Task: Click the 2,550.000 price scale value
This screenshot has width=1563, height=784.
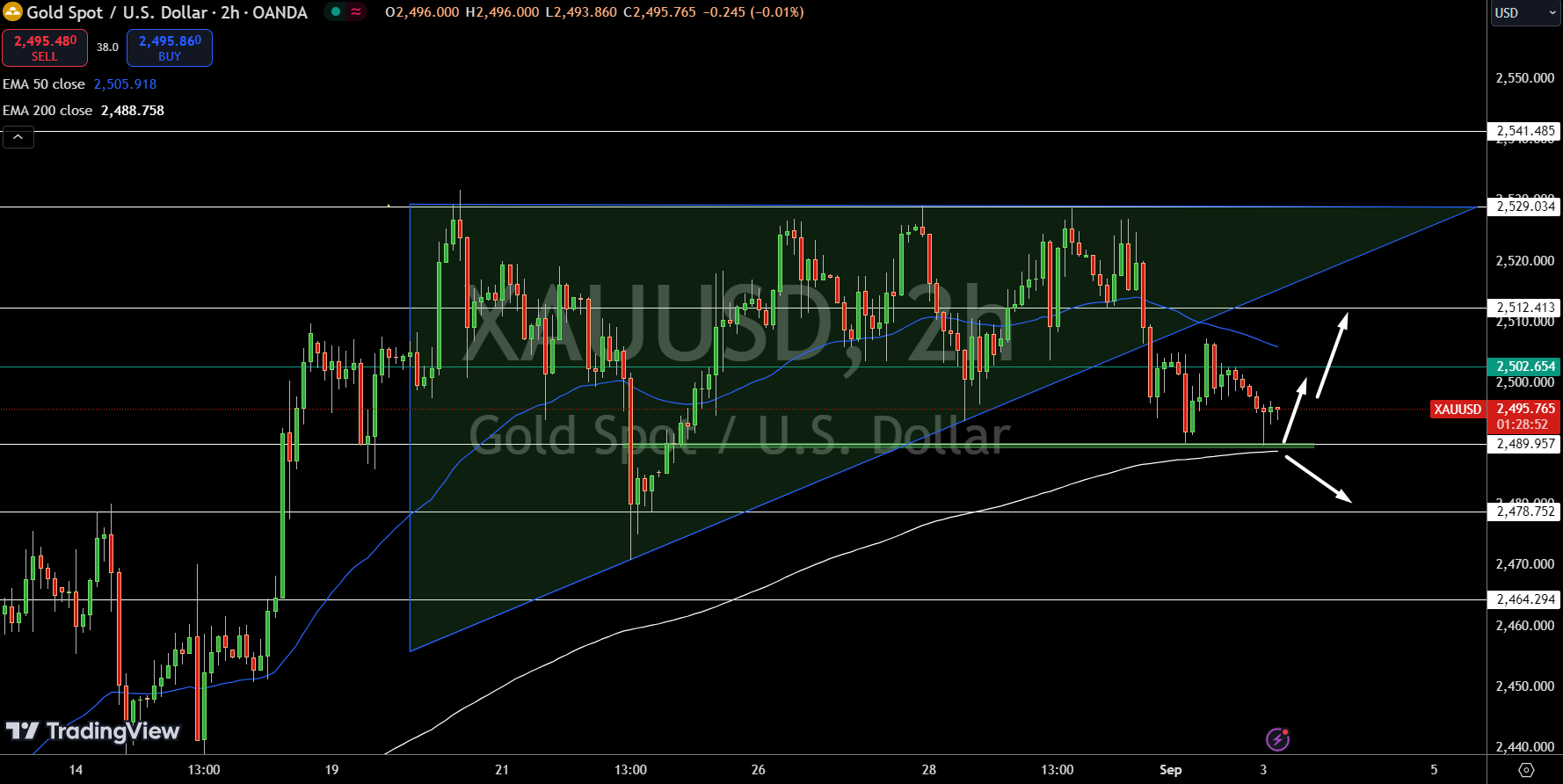Action: click(1525, 78)
